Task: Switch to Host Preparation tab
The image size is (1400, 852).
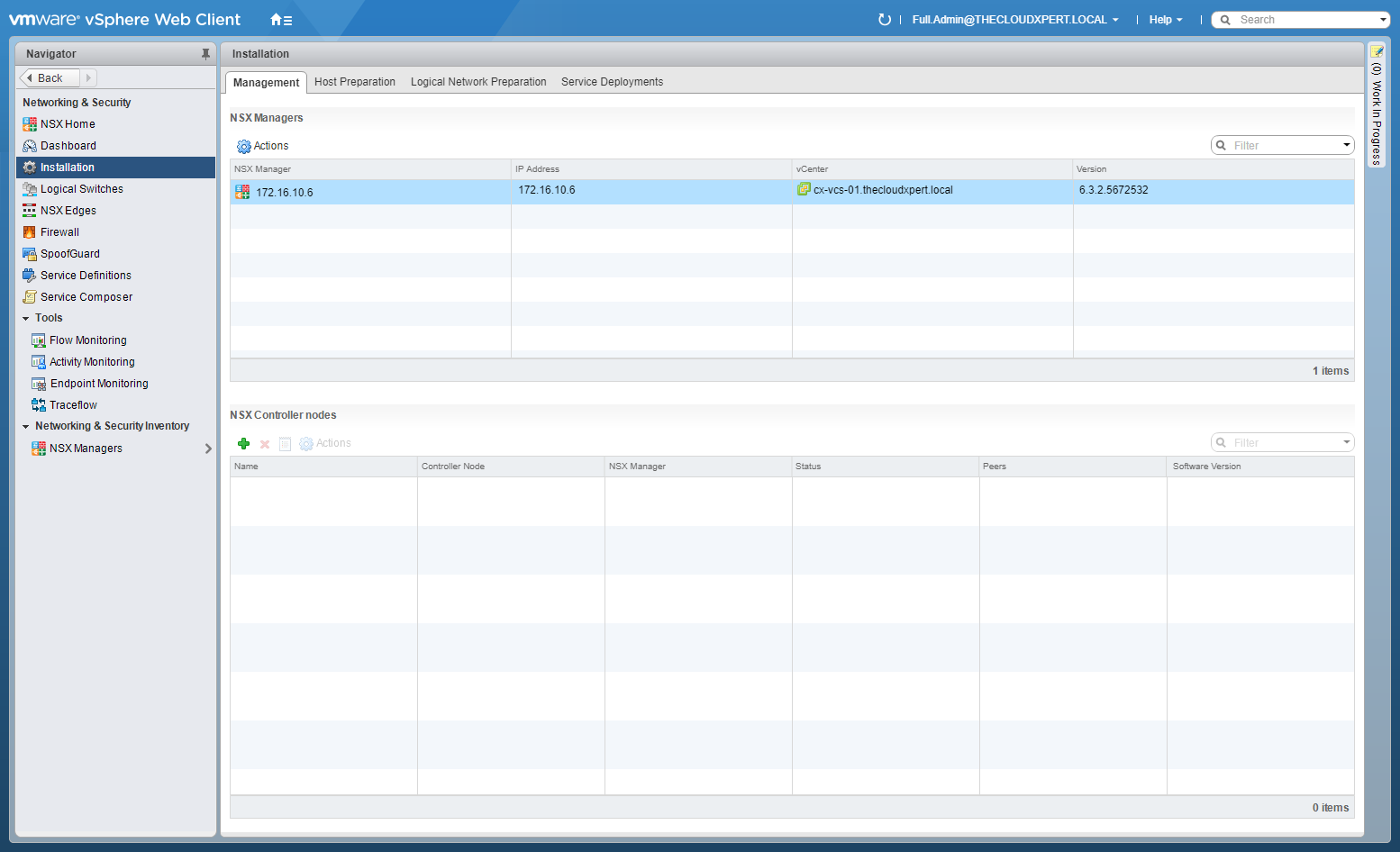Action: (x=354, y=82)
